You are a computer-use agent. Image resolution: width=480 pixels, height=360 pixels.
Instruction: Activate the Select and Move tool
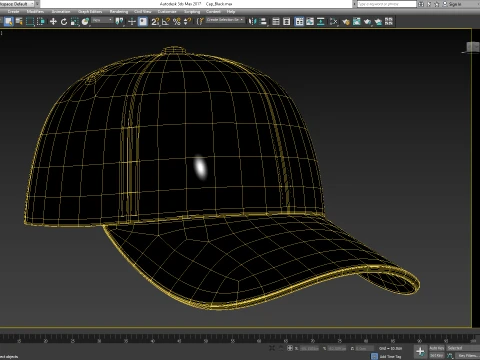click(53, 22)
